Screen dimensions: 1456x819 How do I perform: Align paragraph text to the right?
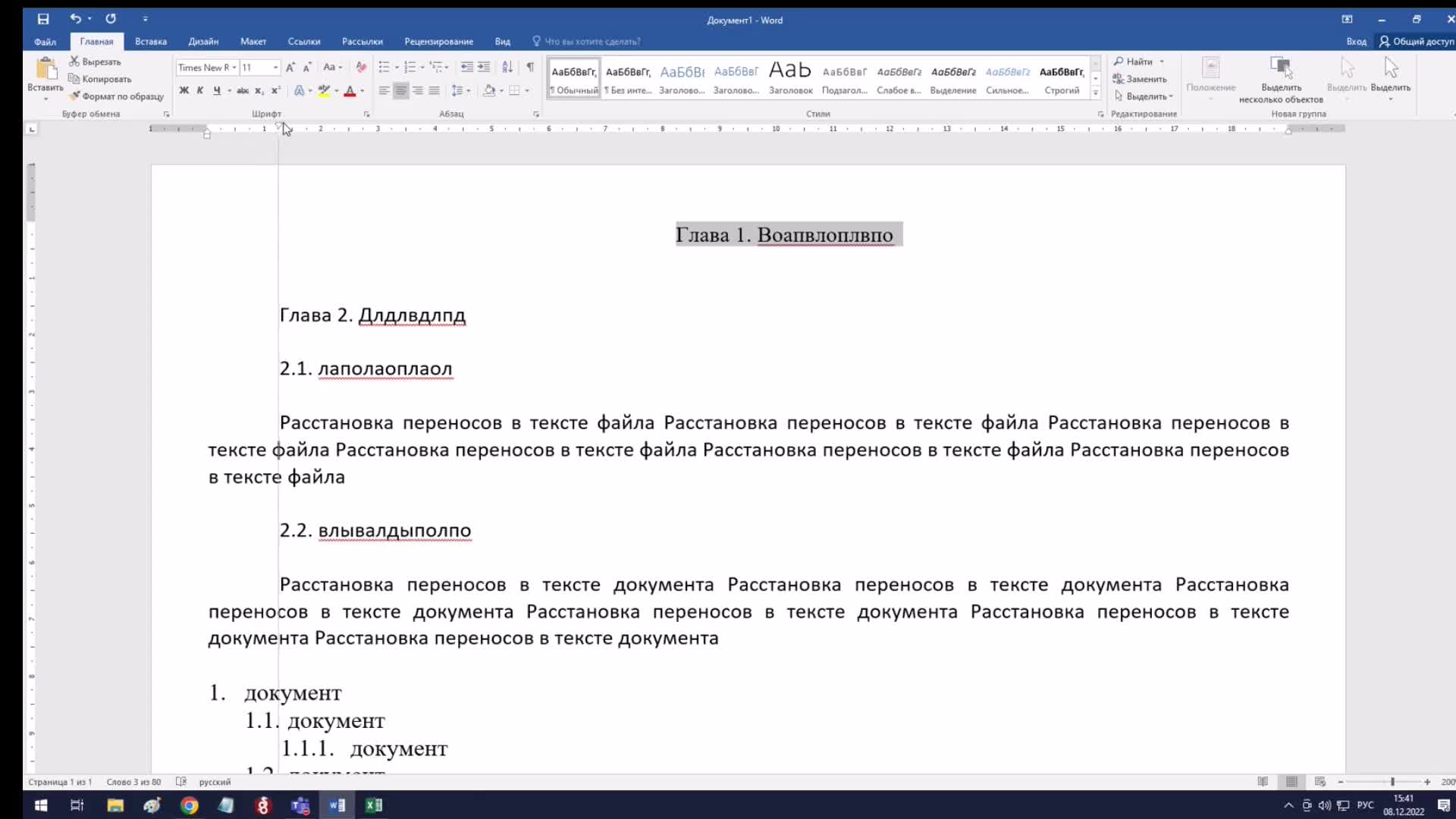click(x=417, y=90)
